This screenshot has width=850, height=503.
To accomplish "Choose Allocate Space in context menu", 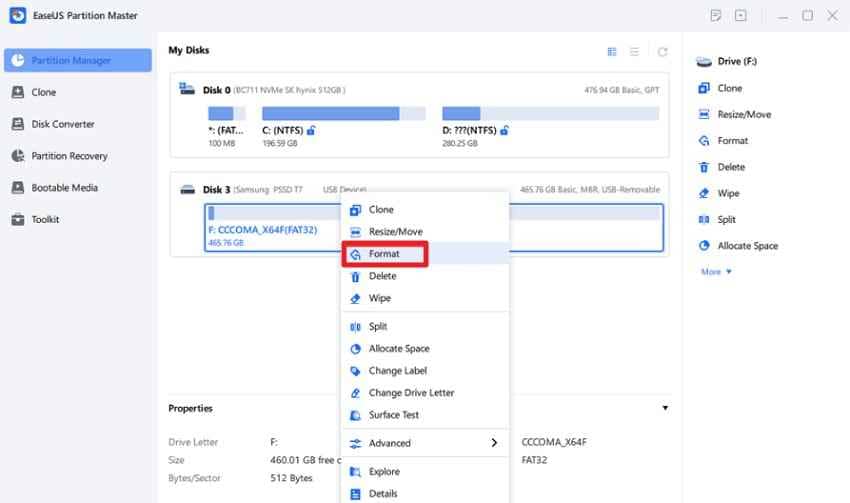I will click(425, 349).
